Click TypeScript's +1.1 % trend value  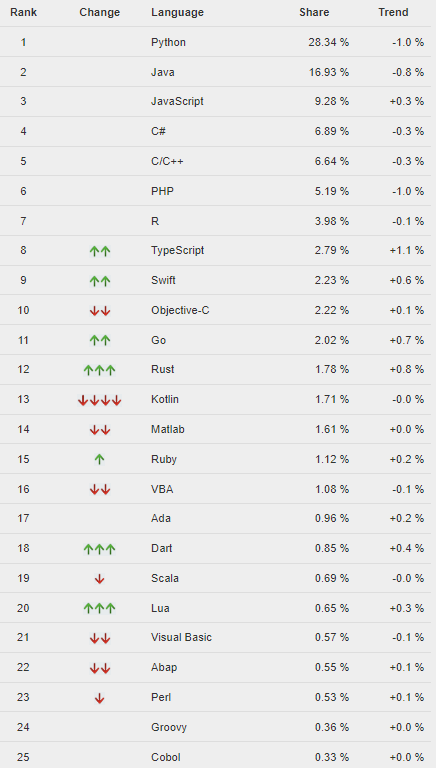pos(407,250)
